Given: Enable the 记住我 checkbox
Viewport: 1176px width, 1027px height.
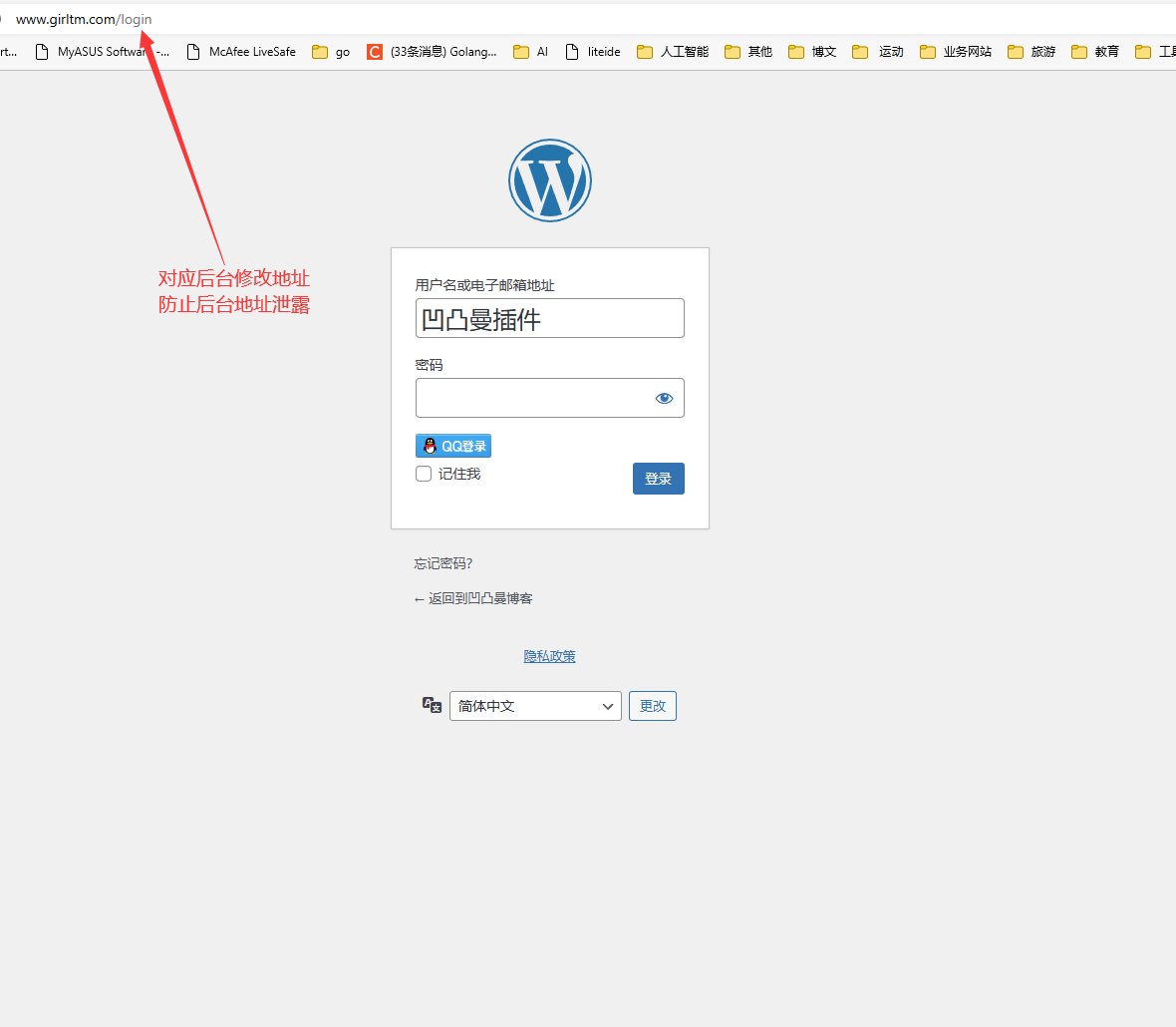Looking at the screenshot, I should 424,474.
